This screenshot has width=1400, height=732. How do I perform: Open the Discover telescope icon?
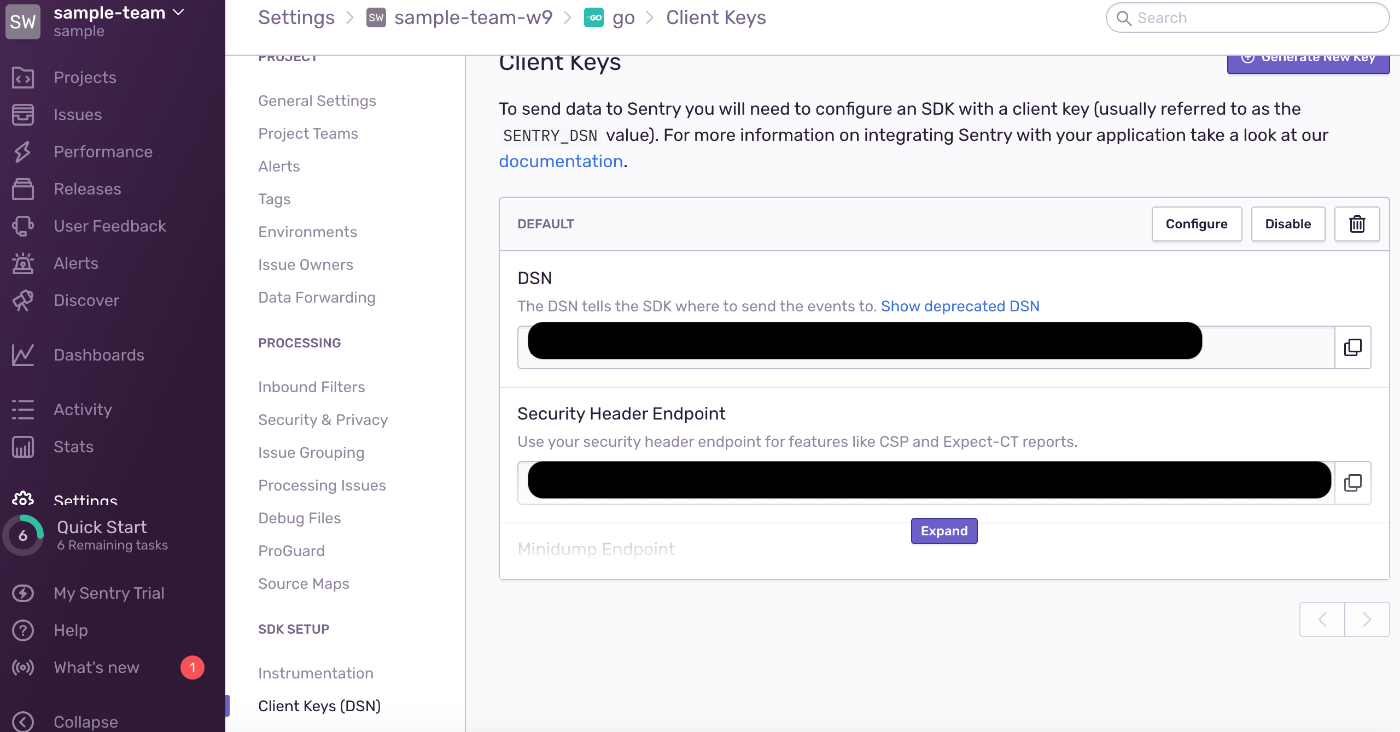click(23, 300)
